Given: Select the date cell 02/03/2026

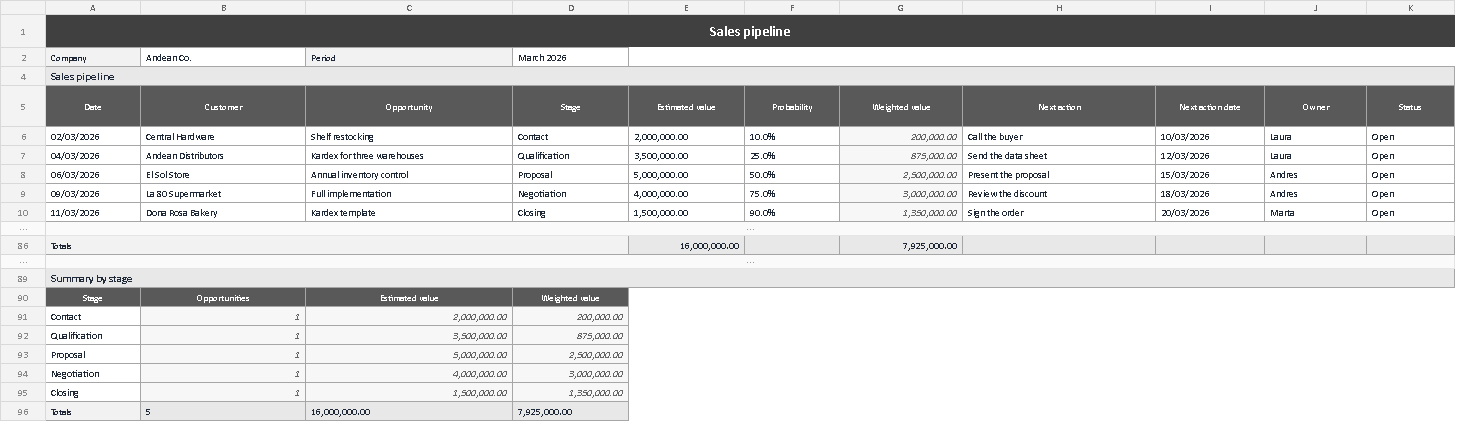Looking at the screenshot, I should (93, 137).
